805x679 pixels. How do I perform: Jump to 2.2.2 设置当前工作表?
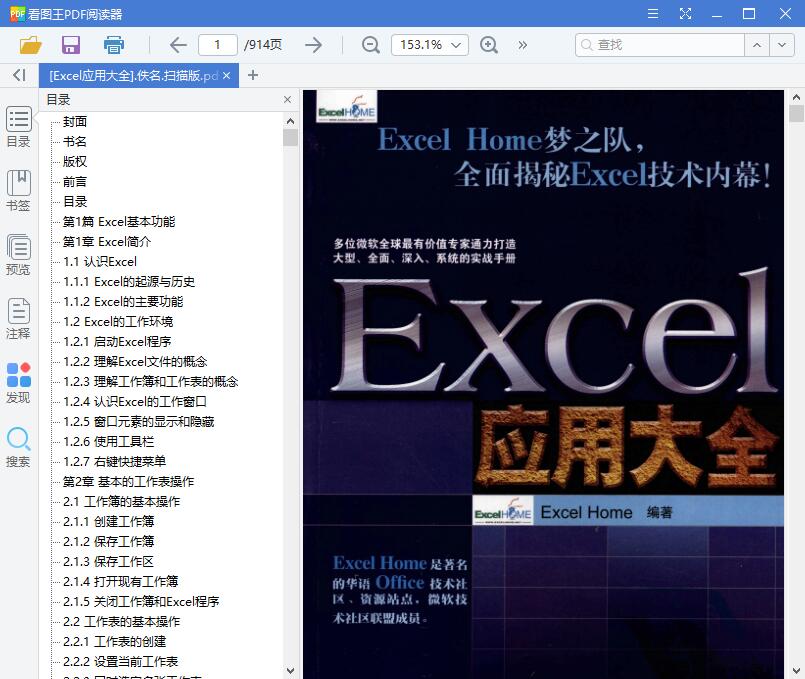[121, 662]
